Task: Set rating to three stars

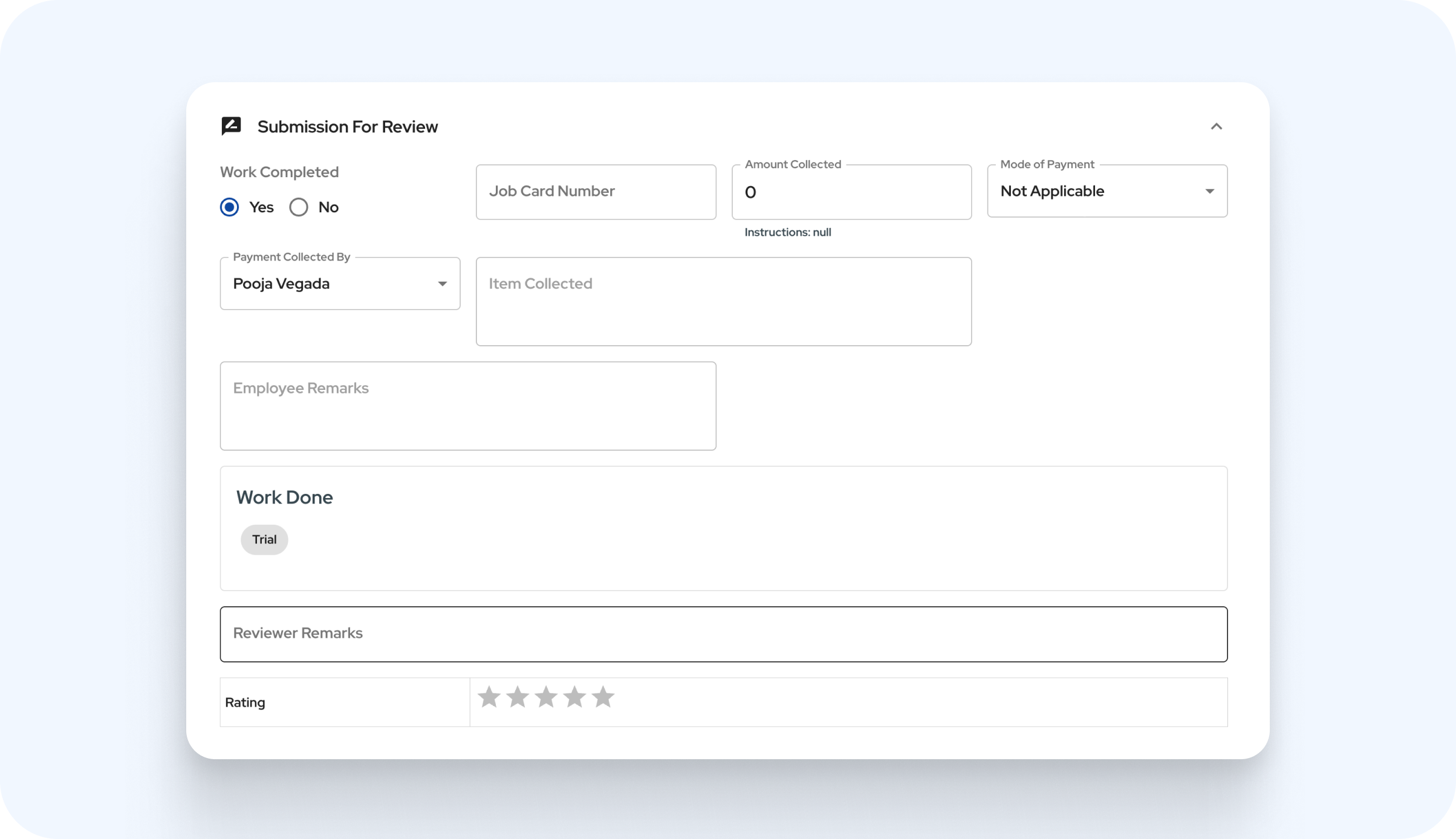Action: point(546,697)
